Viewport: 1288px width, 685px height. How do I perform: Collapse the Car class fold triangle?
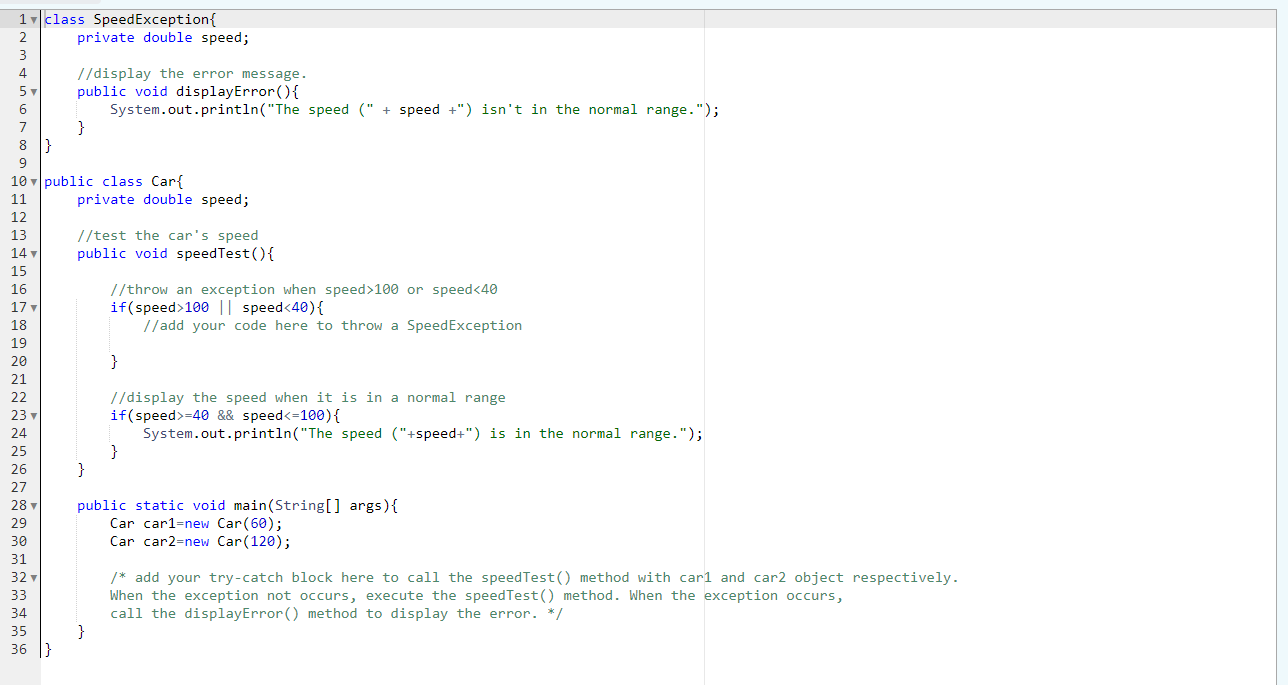(x=35, y=181)
